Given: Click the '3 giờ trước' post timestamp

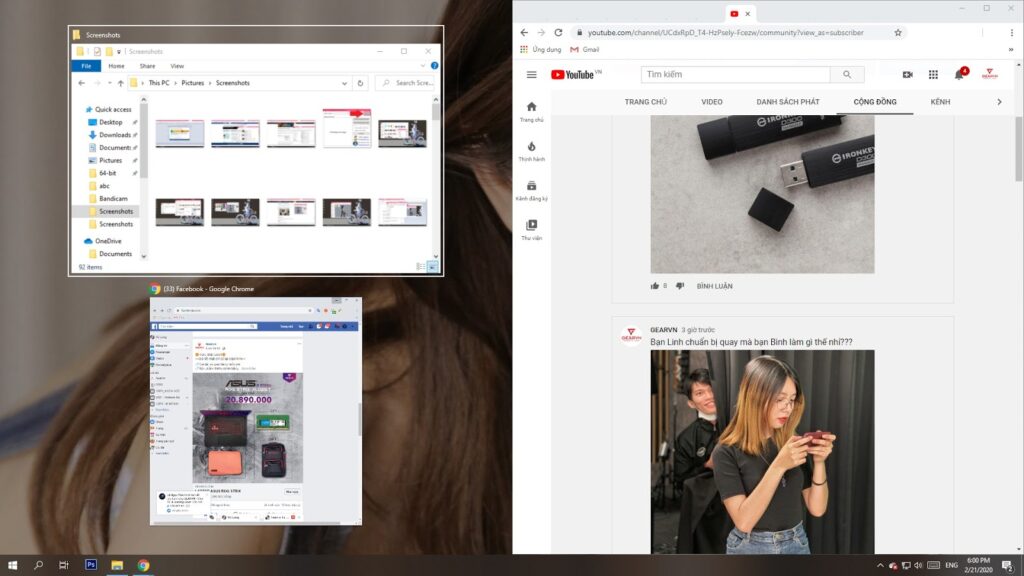Looking at the screenshot, I should pos(698,330).
